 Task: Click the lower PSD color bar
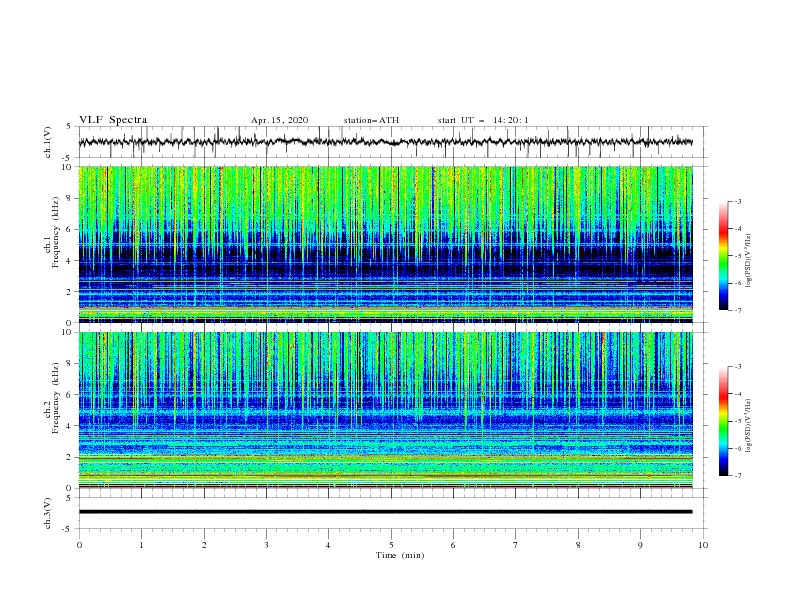pyautogui.click(x=723, y=421)
